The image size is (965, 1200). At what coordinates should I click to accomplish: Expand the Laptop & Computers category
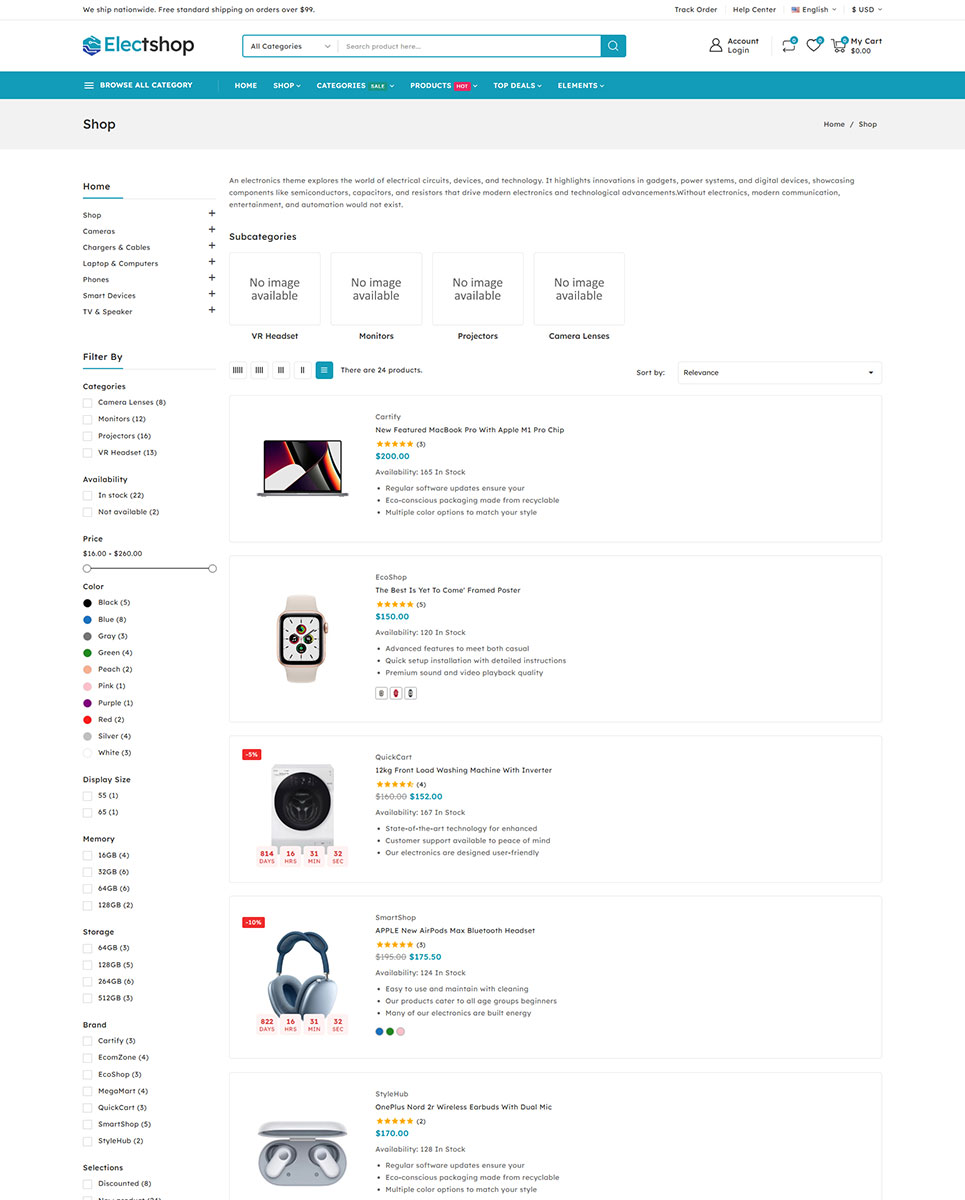[x=212, y=263]
